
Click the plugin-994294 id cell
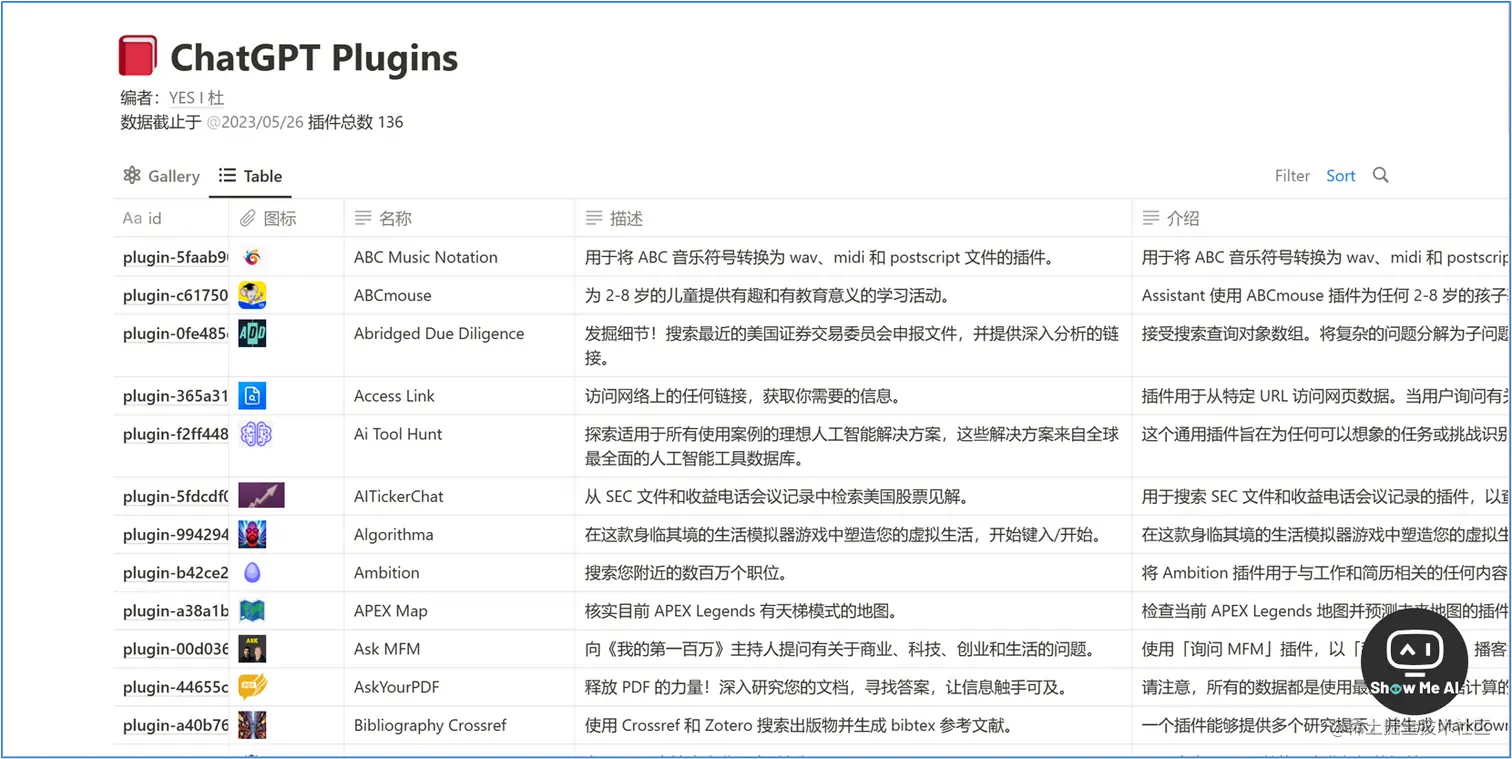pos(171,534)
